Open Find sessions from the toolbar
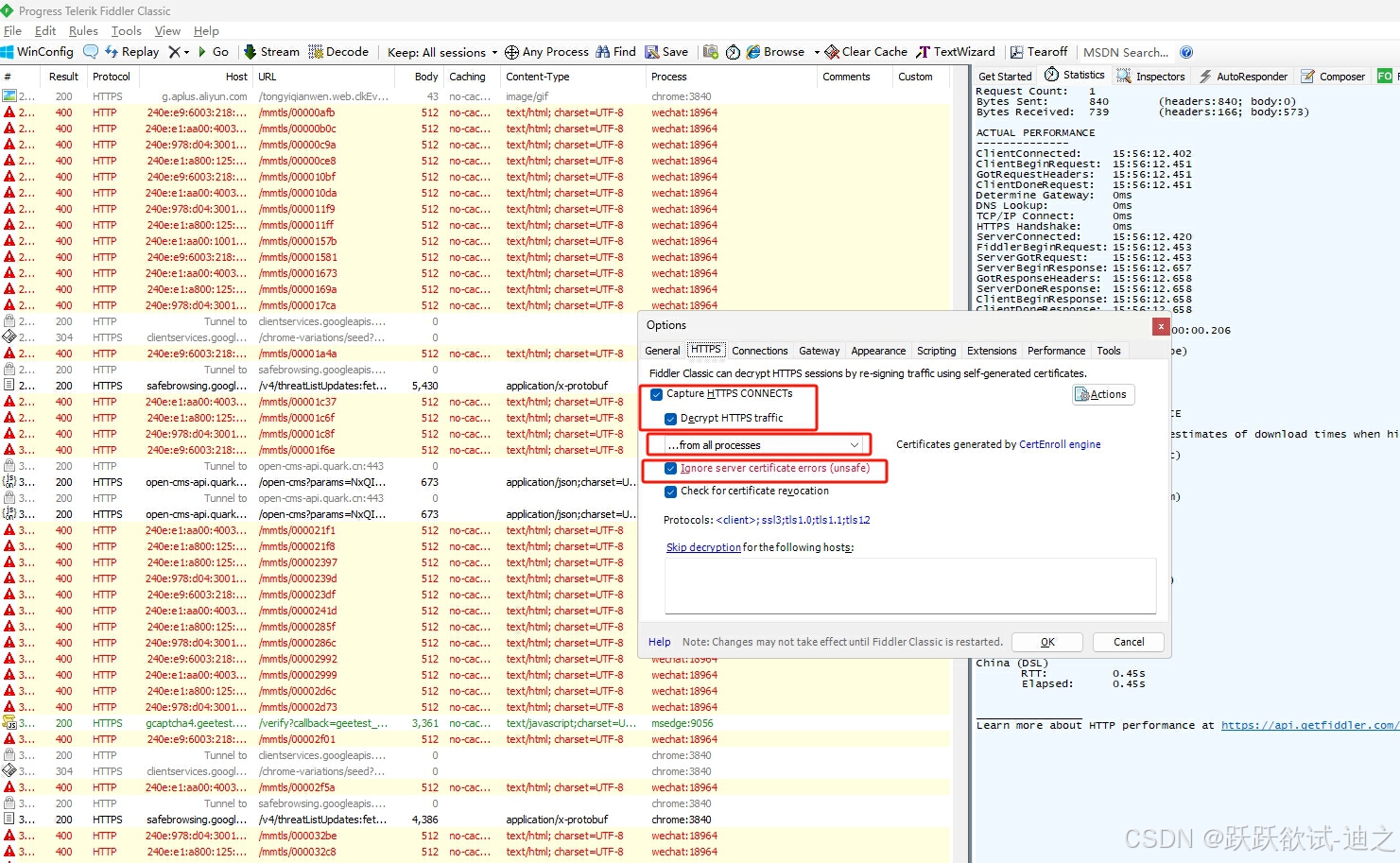This screenshot has width=1400, height=863. (615, 52)
